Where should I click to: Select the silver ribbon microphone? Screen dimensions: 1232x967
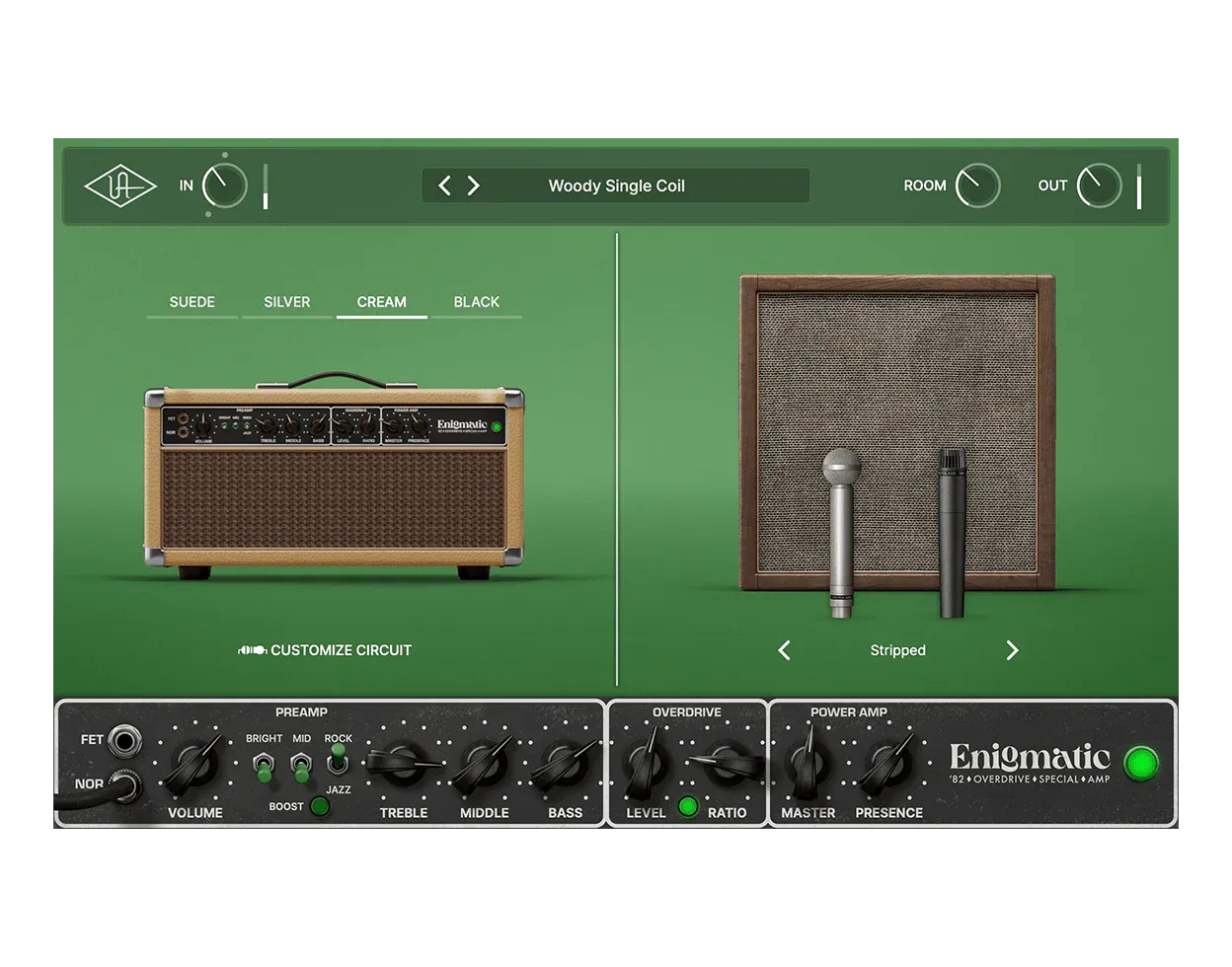(x=841, y=533)
